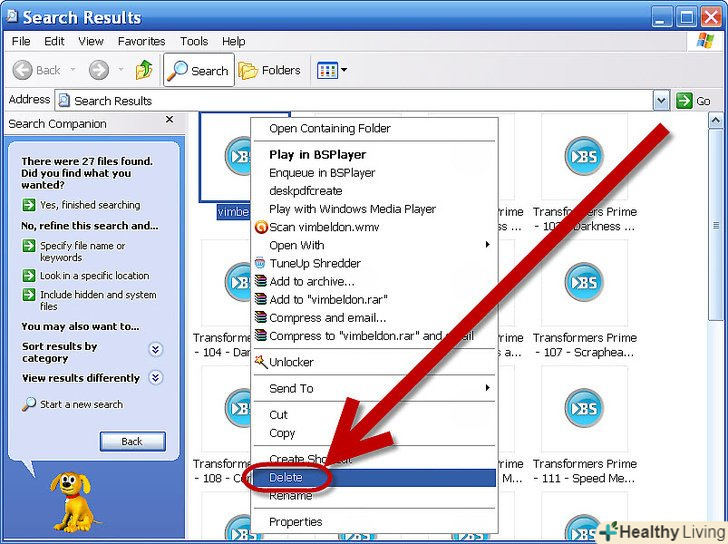This screenshot has height=544, width=728.
Task: Expand the Views dropdown arrow
Action: (344, 70)
